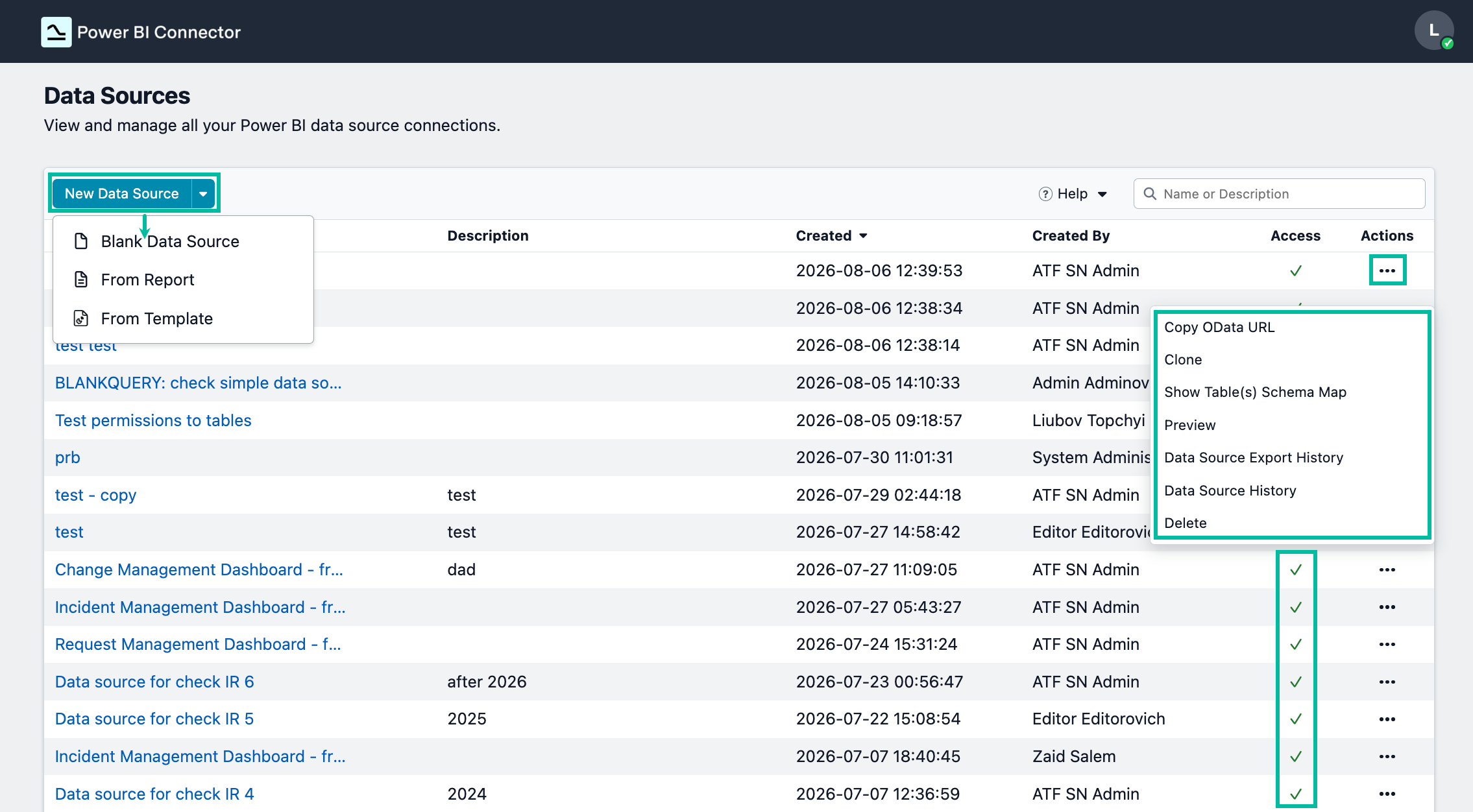The width and height of the screenshot is (1473, 812).
Task: Open Request Management Dashboard - f... link
Action: [x=198, y=644]
